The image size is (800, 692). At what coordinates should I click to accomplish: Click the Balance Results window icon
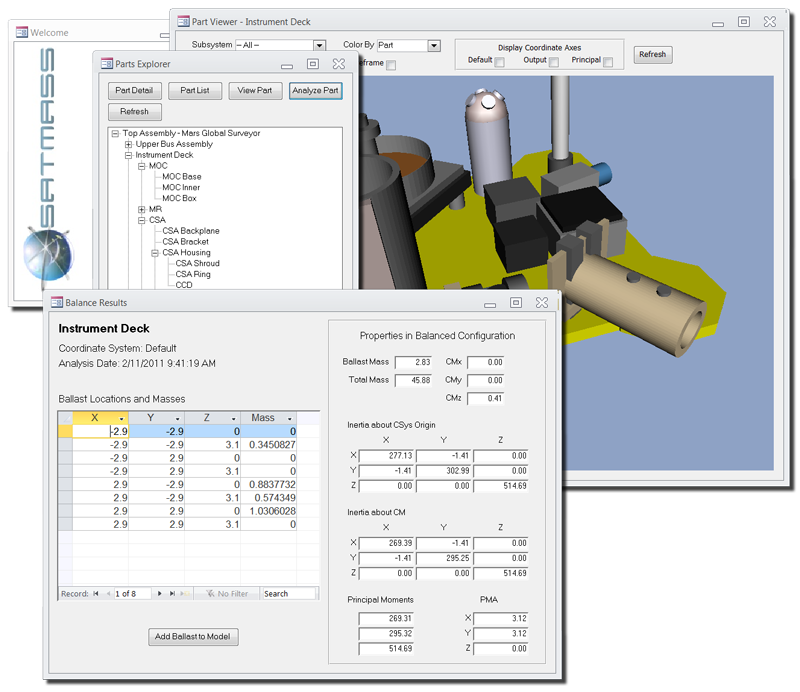click(x=57, y=303)
